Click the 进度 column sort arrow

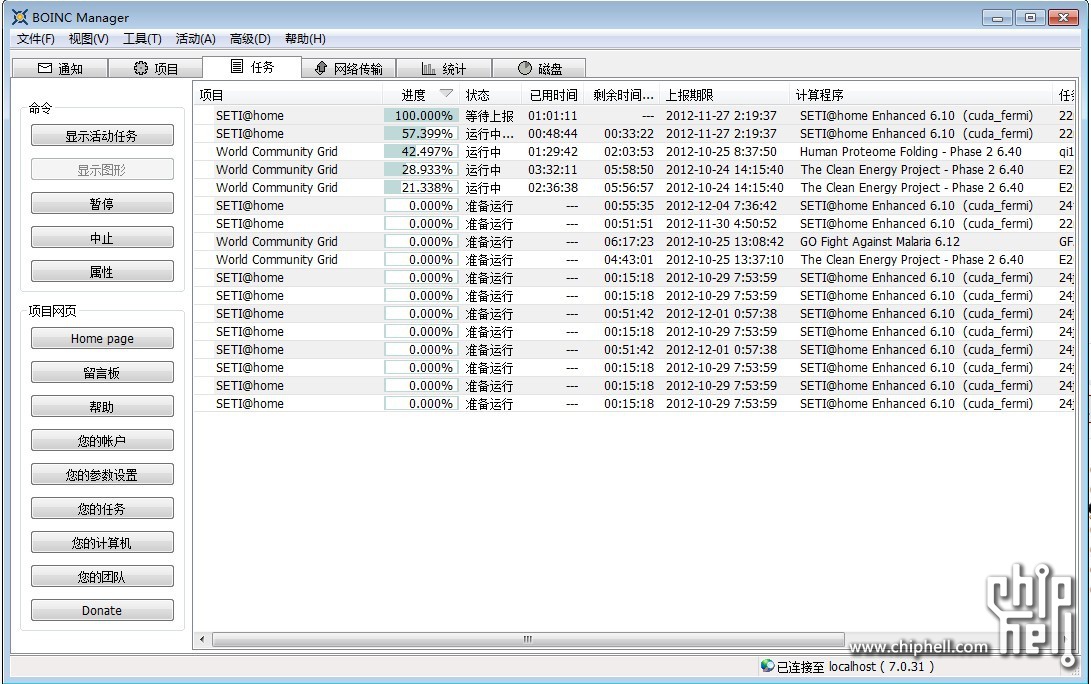coord(446,93)
